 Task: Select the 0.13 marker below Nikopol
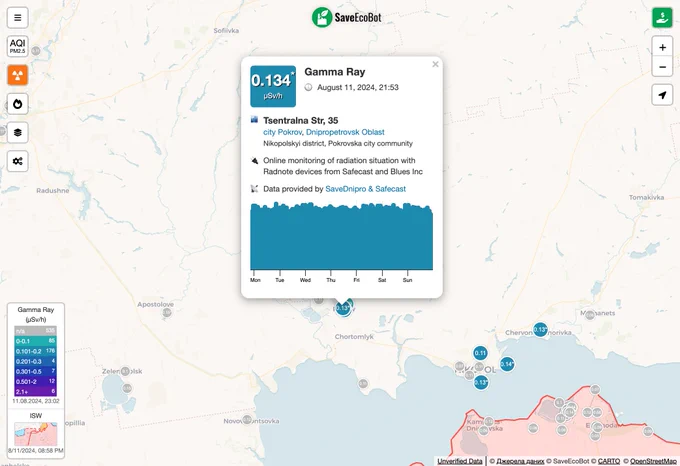(x=481, y=382)
